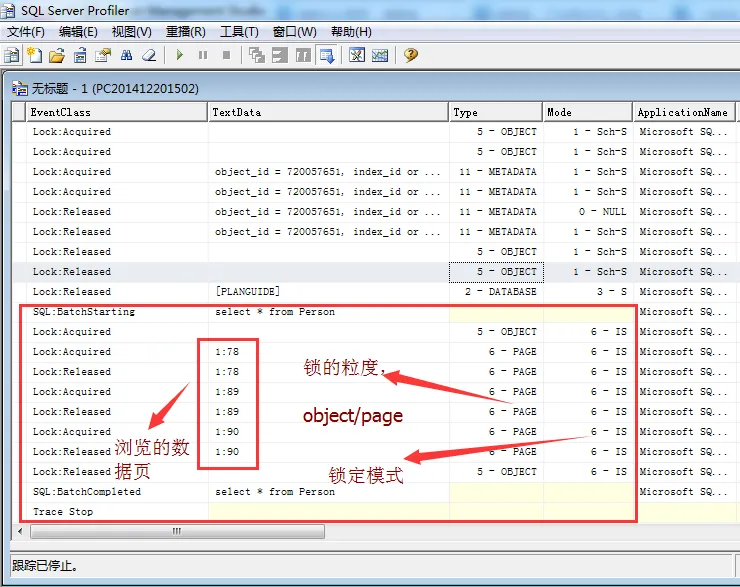
Task: Toggle the Auto Scroll window icon
Action: 327,55
